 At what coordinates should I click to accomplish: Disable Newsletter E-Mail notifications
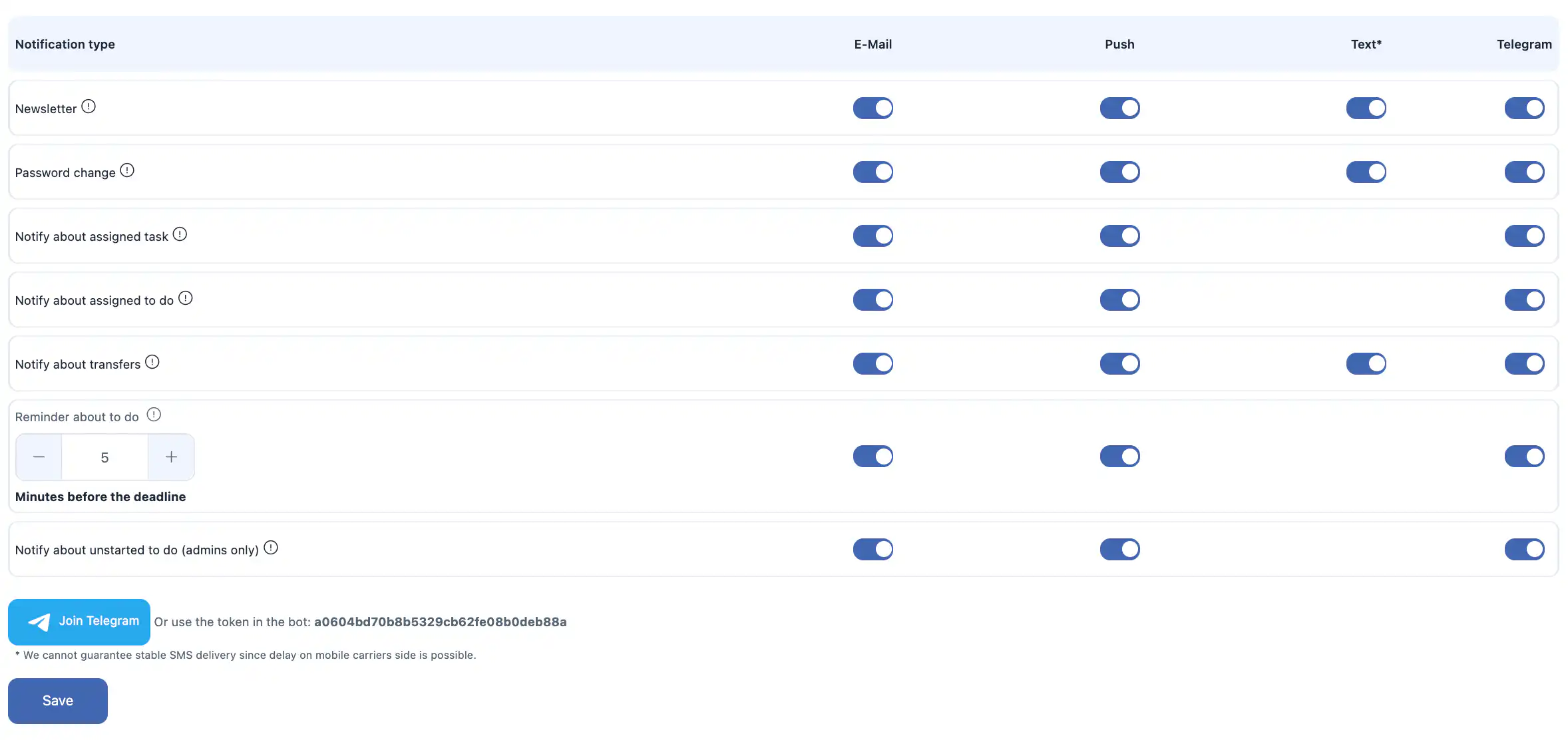[x=873, y=108]
